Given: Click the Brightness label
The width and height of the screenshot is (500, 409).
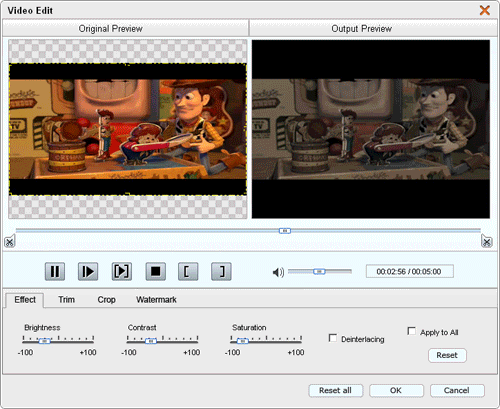Looking at the screenshot, I should (x=42, y=328).
